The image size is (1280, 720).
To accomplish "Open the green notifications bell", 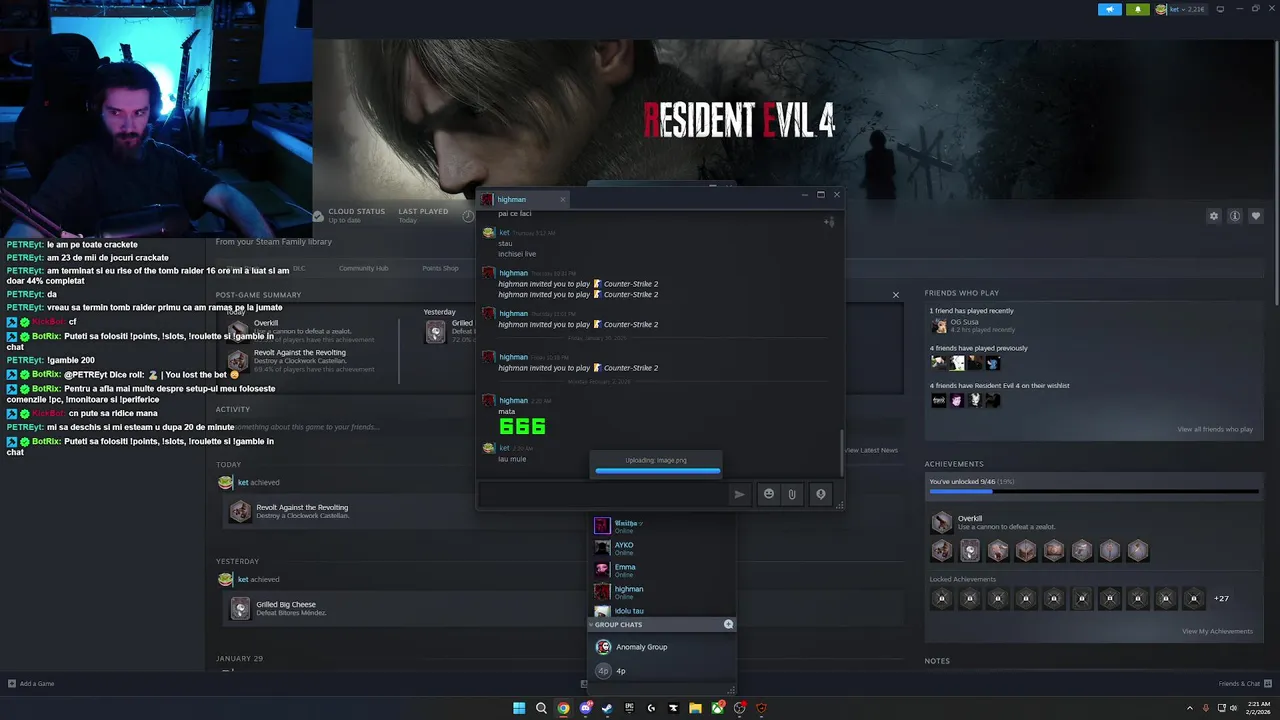I will pos(1137,9).
